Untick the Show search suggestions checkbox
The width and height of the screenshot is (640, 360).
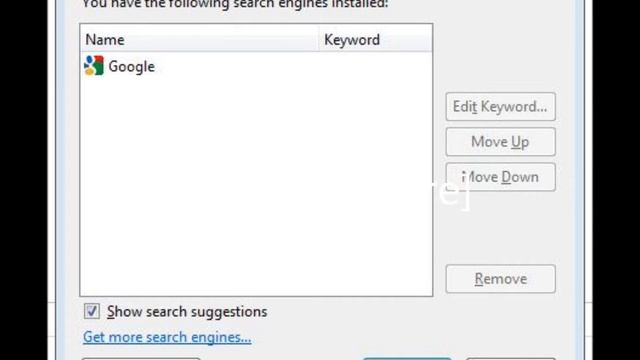(x=92, y=311)
